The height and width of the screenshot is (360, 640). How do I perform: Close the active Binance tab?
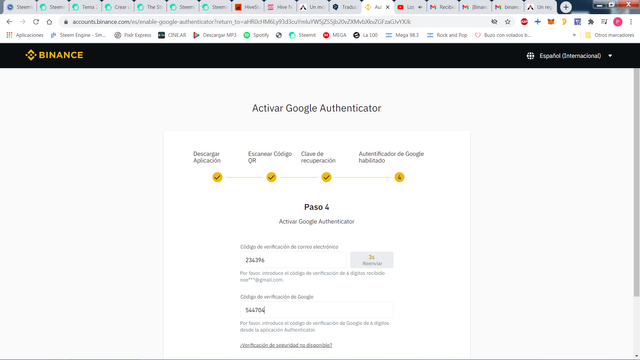point(388,7)
